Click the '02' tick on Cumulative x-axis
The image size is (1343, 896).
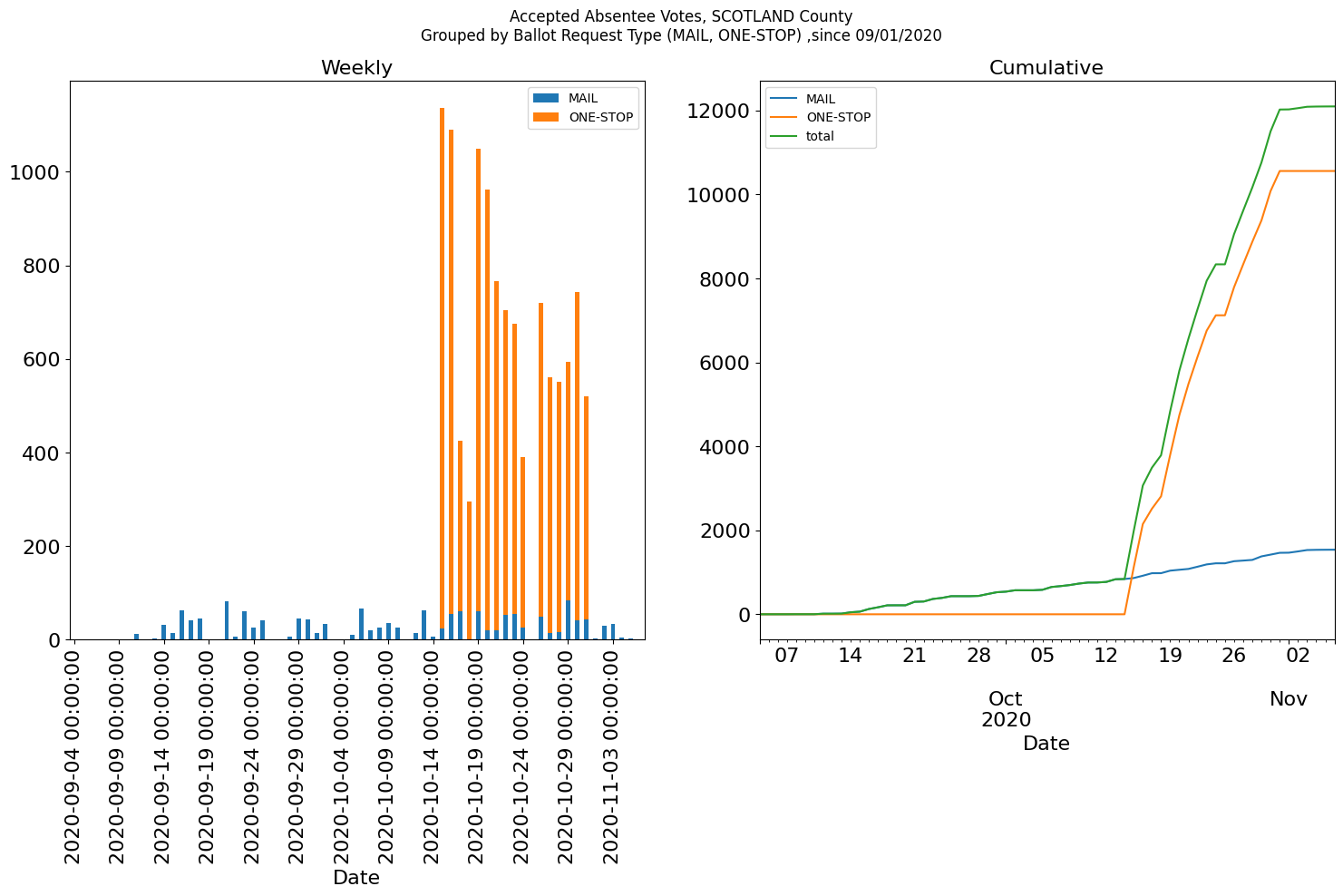tap(1299, 655)
